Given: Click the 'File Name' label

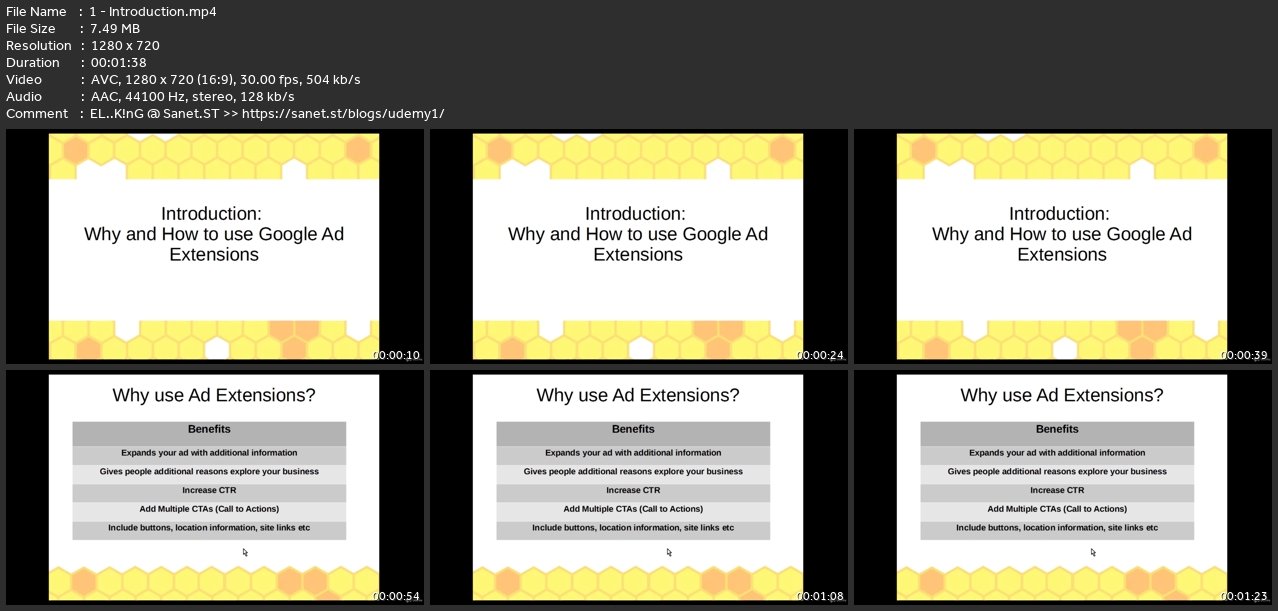Looking at the screenshot, I should coord(38,11).
